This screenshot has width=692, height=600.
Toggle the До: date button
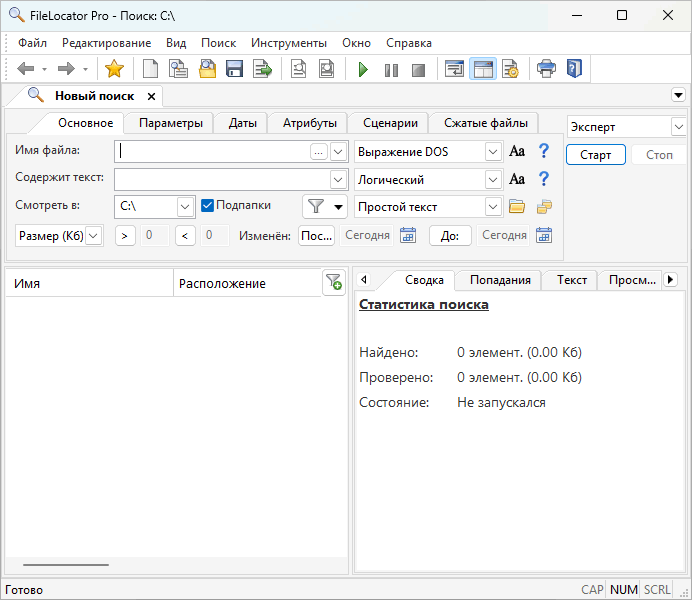(x=450, y=236)
